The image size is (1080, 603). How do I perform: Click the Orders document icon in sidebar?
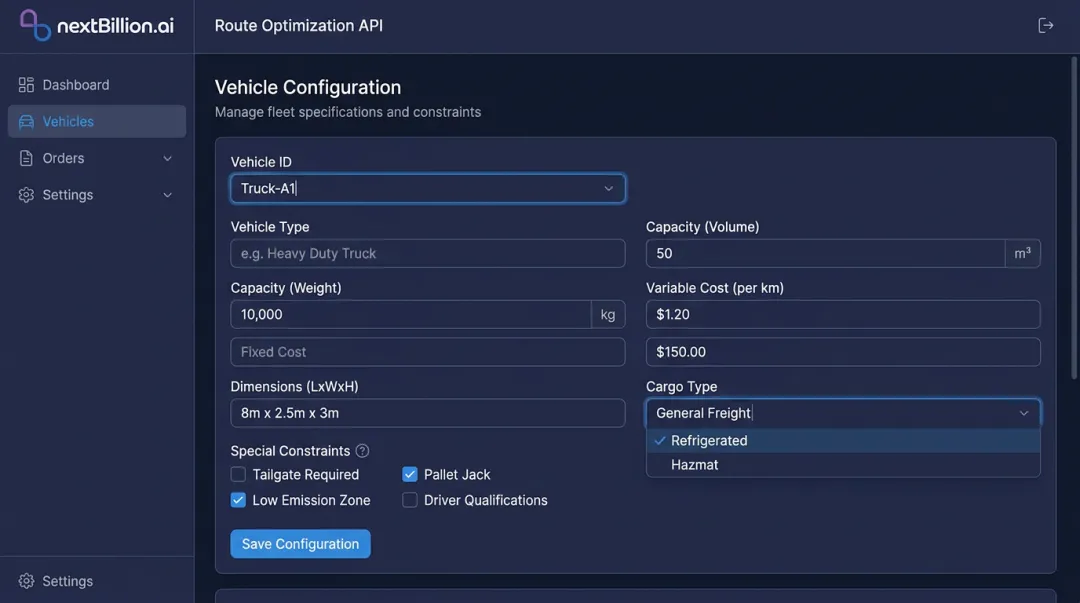pyautogui.click(x=26, y=158)
